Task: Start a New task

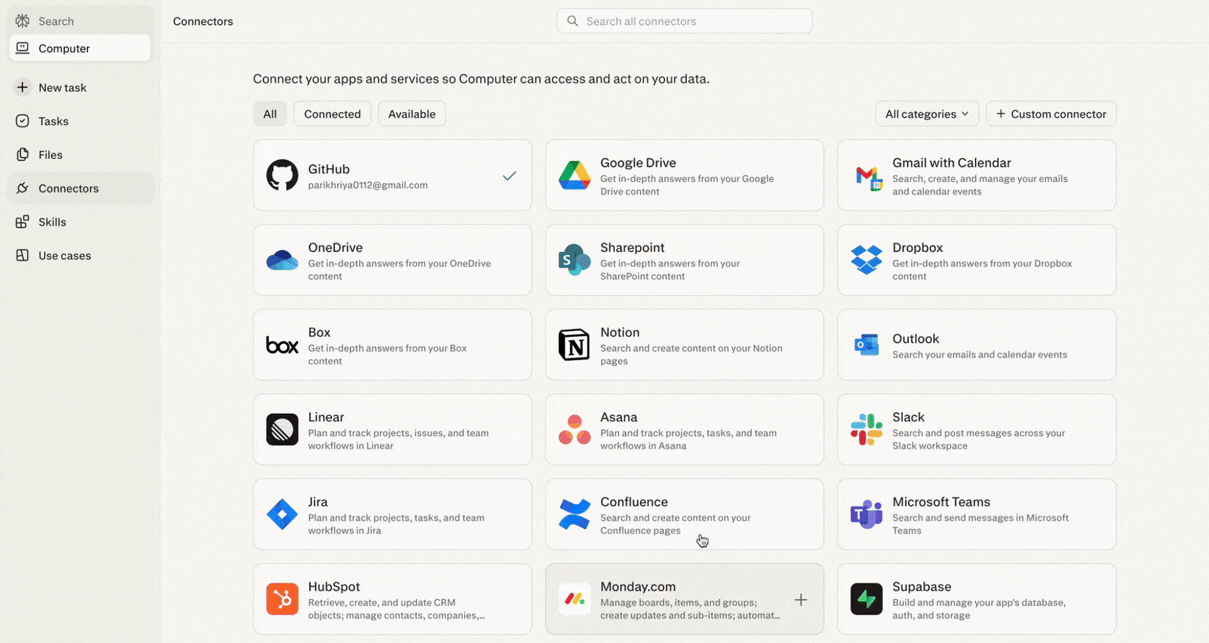Action: 80,87
